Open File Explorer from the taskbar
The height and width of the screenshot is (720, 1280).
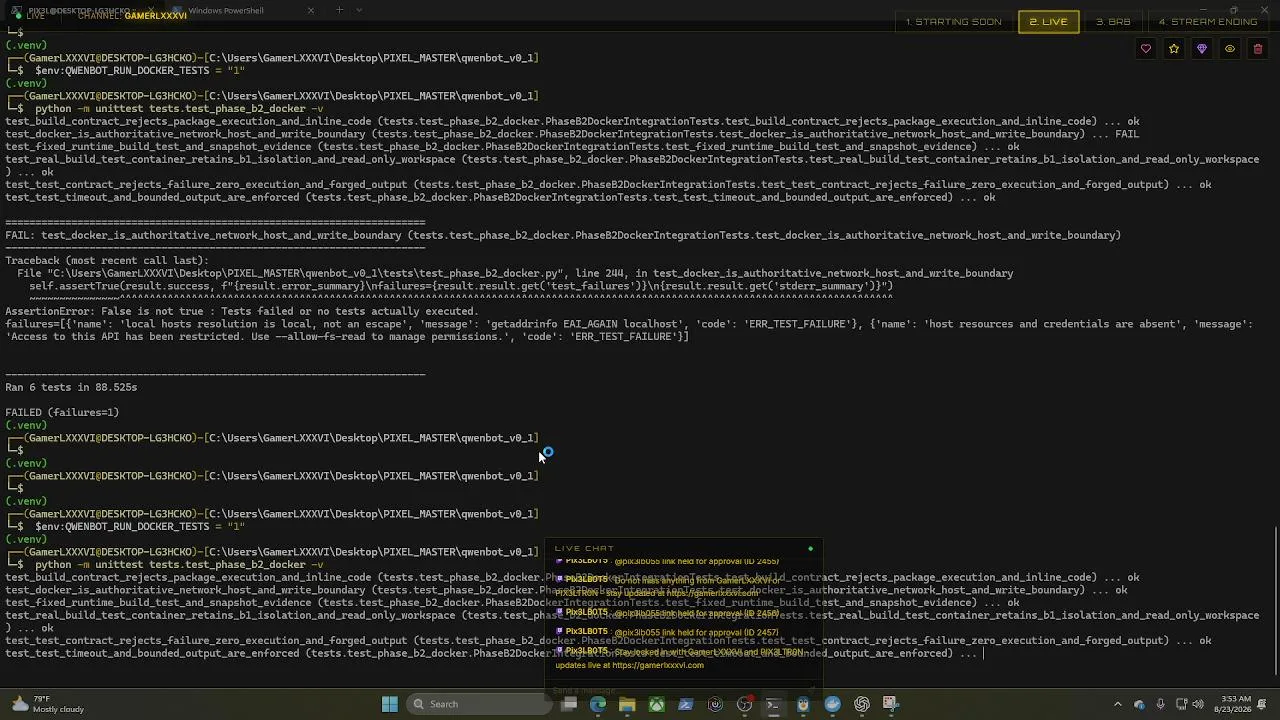pyautogui.click(x=627, y=704)
